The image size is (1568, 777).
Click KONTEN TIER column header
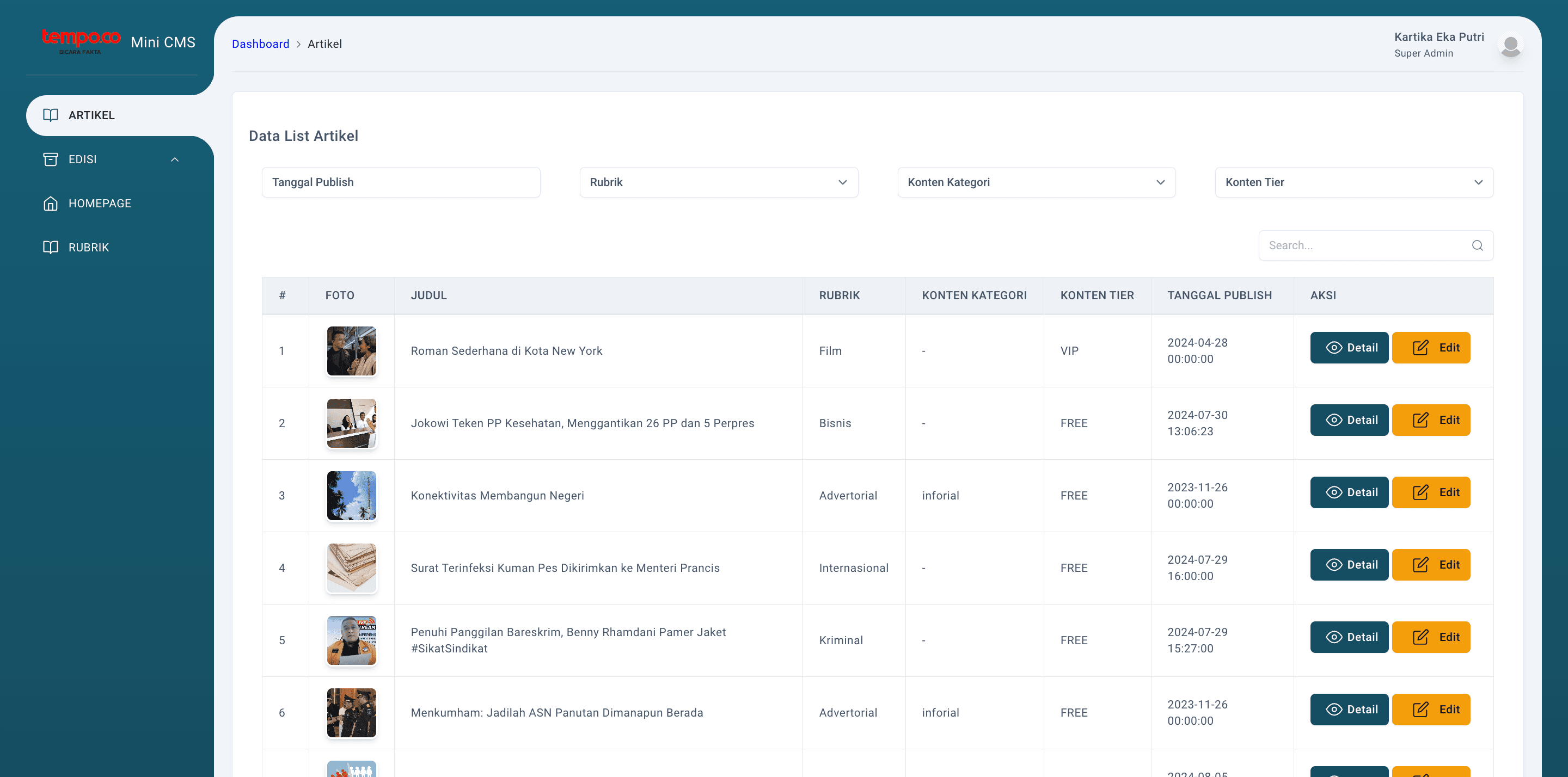click(x=1097, y=295)
